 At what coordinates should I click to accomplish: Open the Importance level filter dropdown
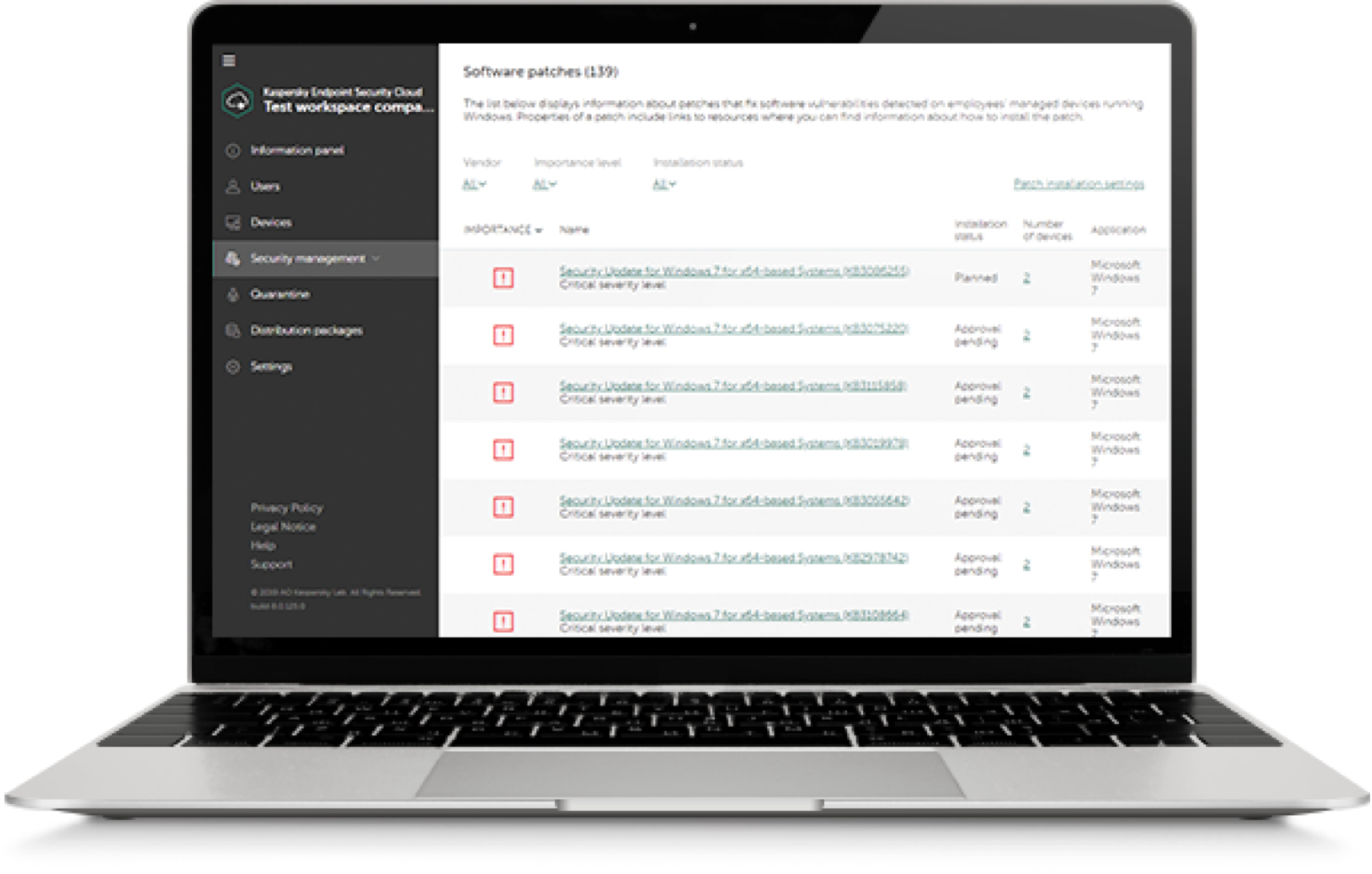(x=544, y=184)
